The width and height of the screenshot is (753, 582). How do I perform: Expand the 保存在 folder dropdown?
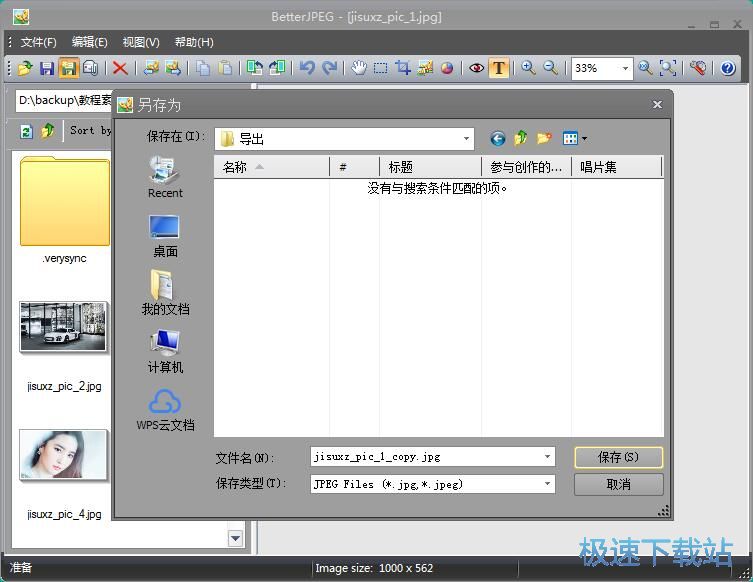click(466, 139)
